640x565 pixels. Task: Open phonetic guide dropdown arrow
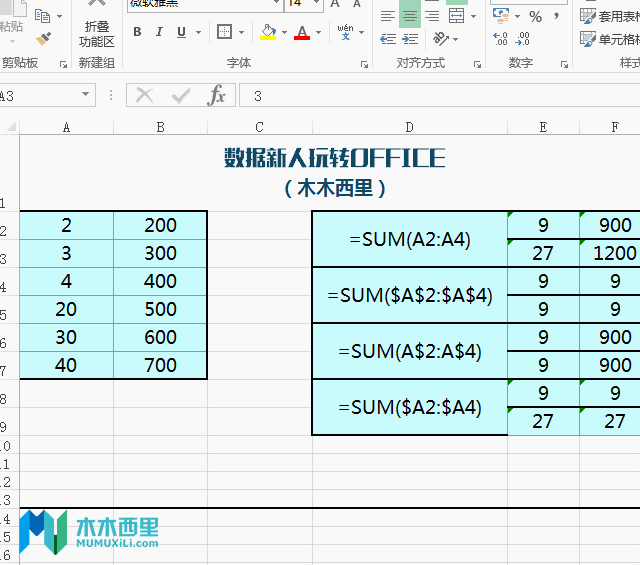point(361,32)
